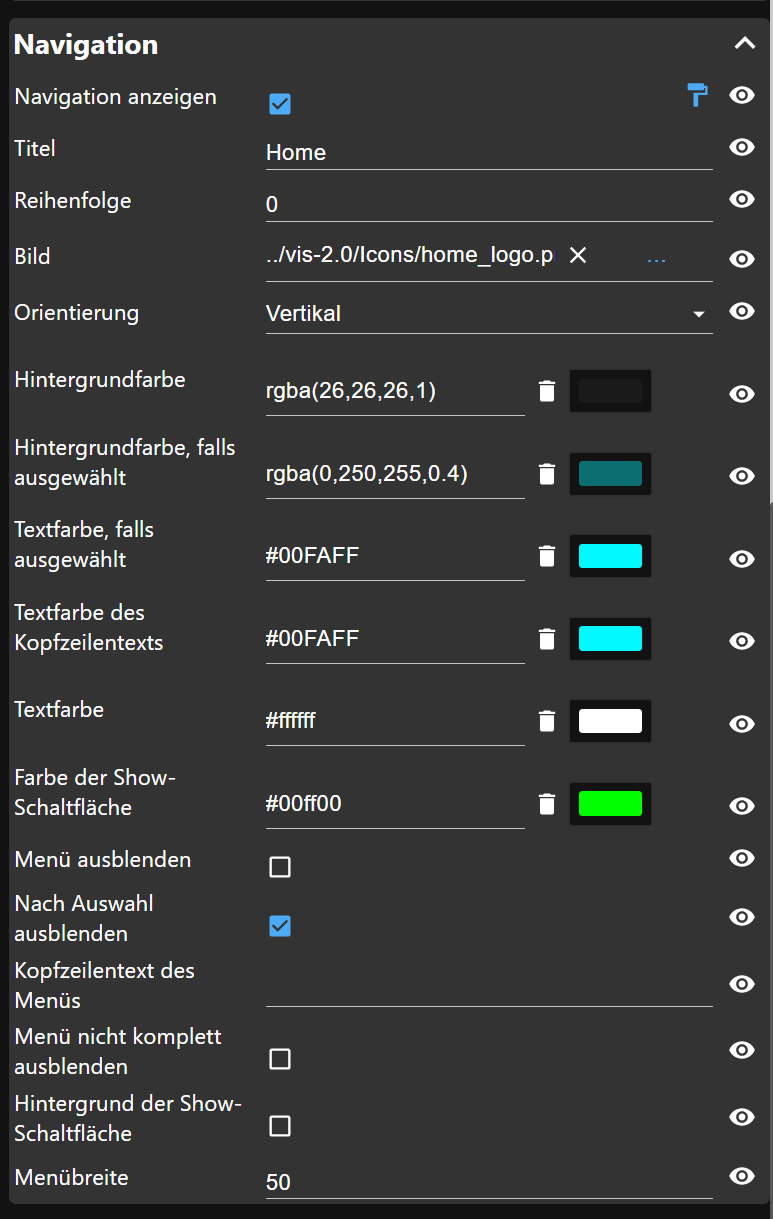Open the Orientierung Vertikal dropdown
Screen dimensions: 773x1219
point(489,313)
